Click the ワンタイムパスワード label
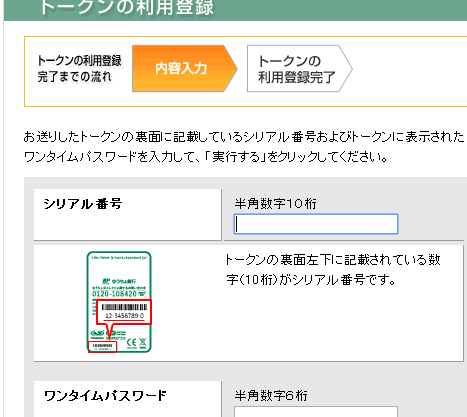 tap(105, 396)
